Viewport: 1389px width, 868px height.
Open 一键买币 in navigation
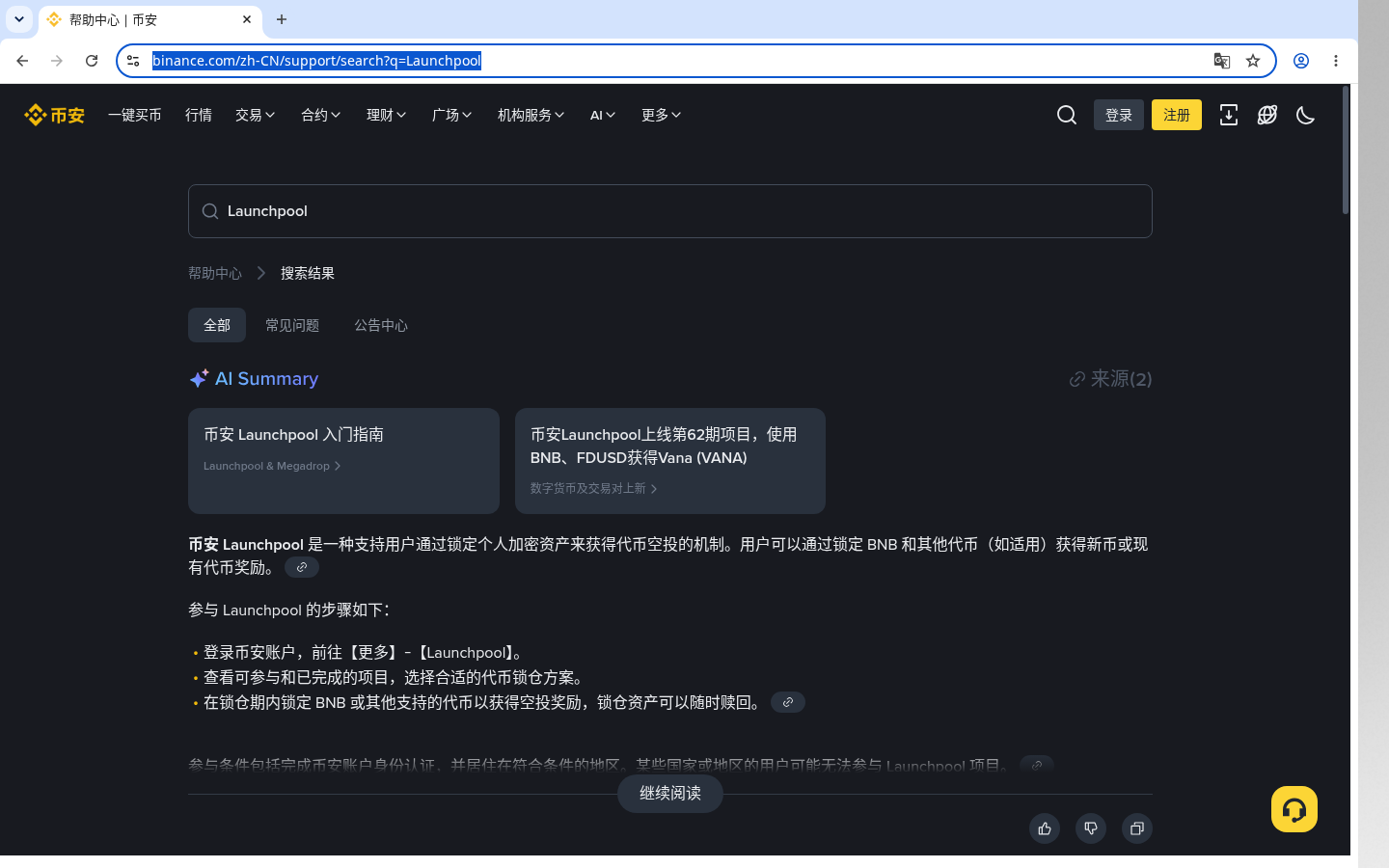coord(135,115)
